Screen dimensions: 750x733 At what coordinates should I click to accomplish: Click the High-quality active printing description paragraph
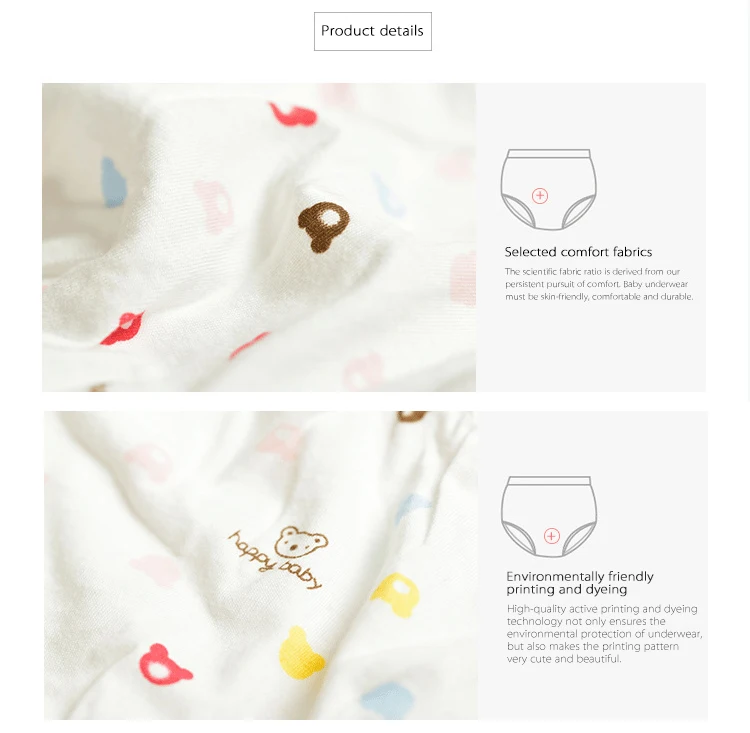(x=605, y=633)
